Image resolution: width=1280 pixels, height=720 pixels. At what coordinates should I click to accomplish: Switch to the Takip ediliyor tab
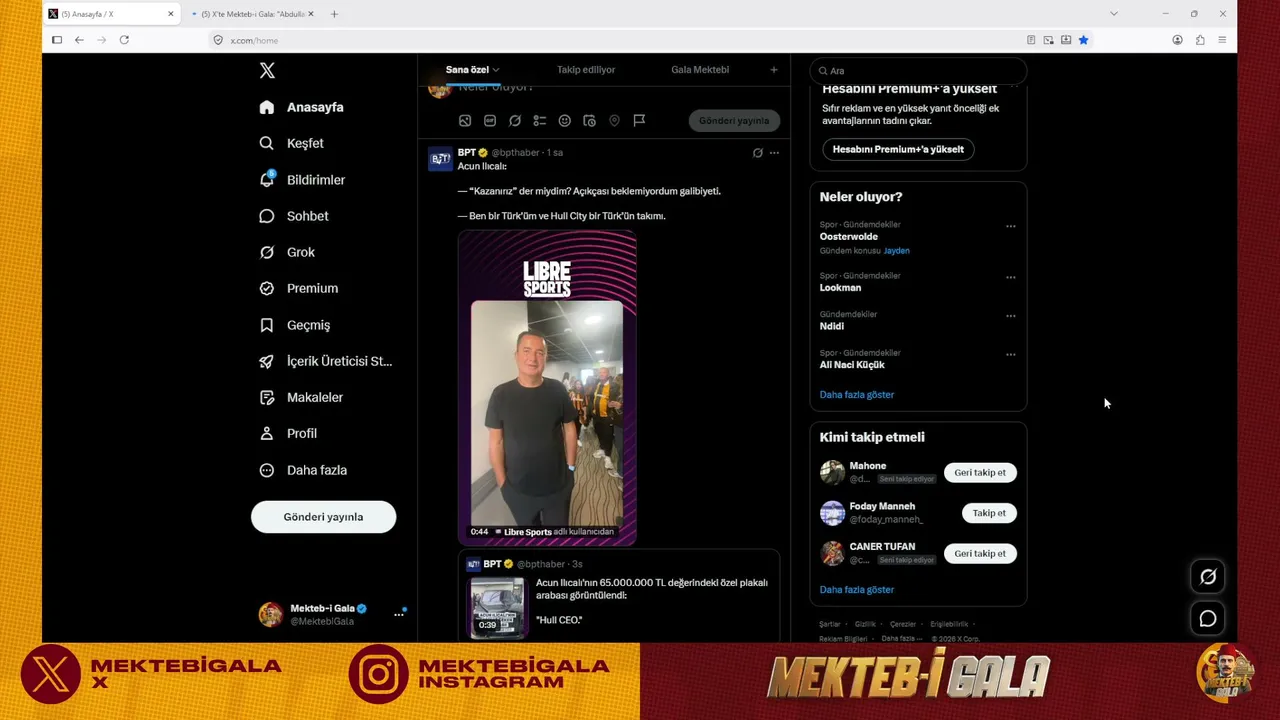coord(586,70)
